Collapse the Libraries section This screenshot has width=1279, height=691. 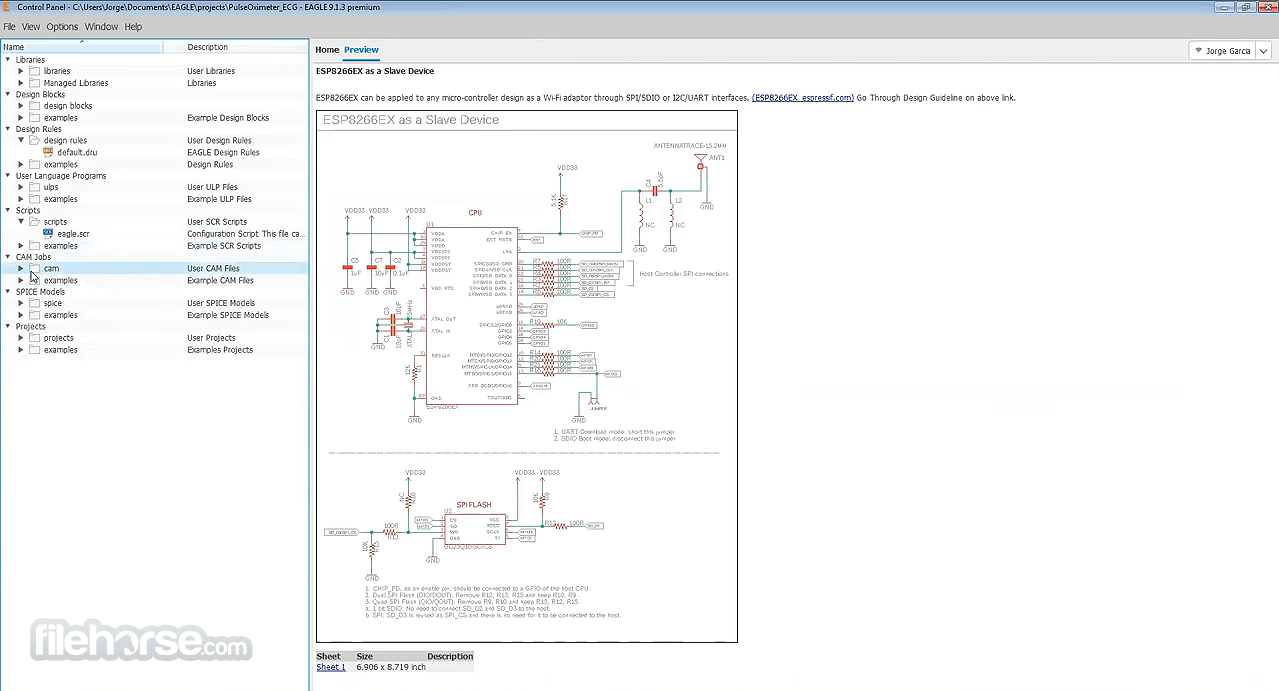point(8,59)
